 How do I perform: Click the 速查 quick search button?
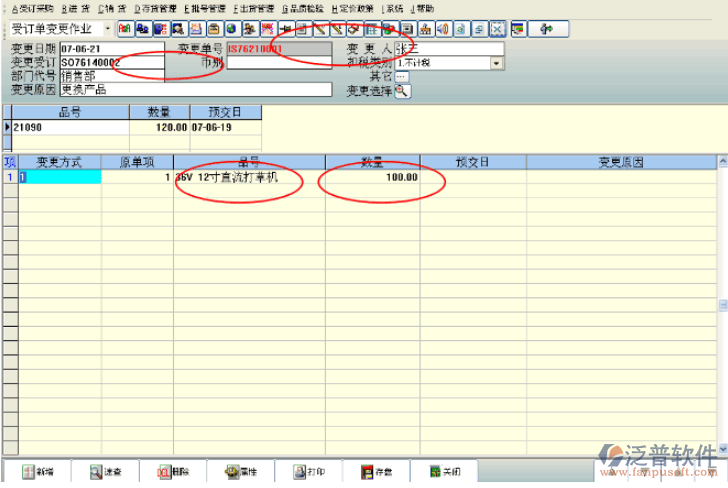pyautogui.click(x=105, y=472)
